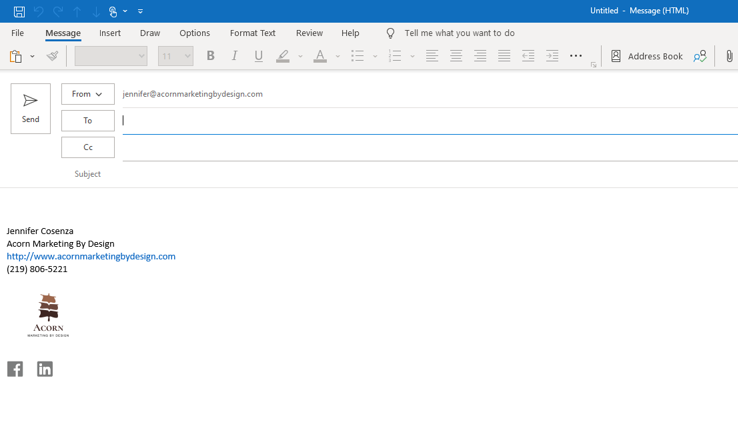Increase paragraph indent

[552, 56]
